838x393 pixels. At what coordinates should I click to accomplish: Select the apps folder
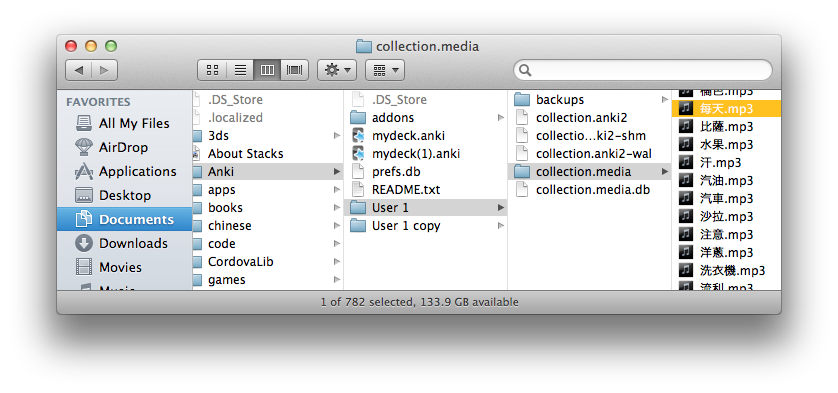[268, 190]
